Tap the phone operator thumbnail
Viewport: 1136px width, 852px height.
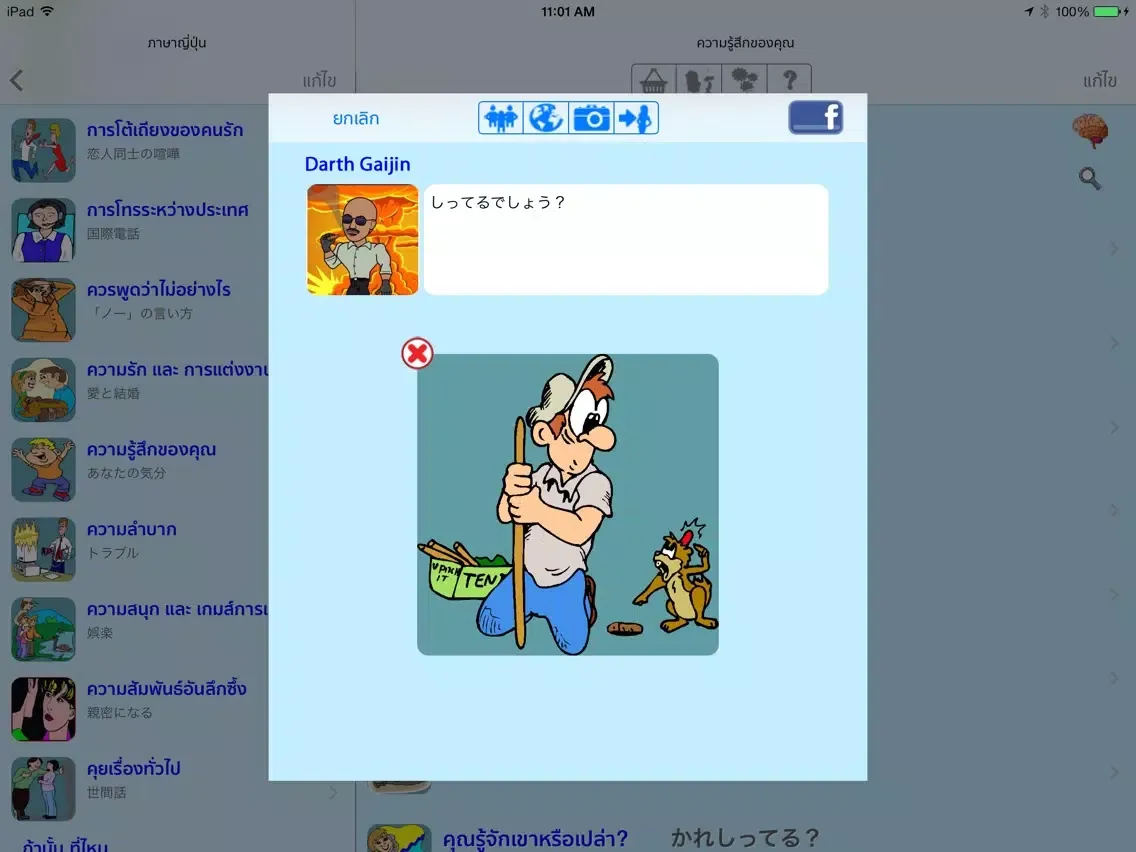point(43,230)
